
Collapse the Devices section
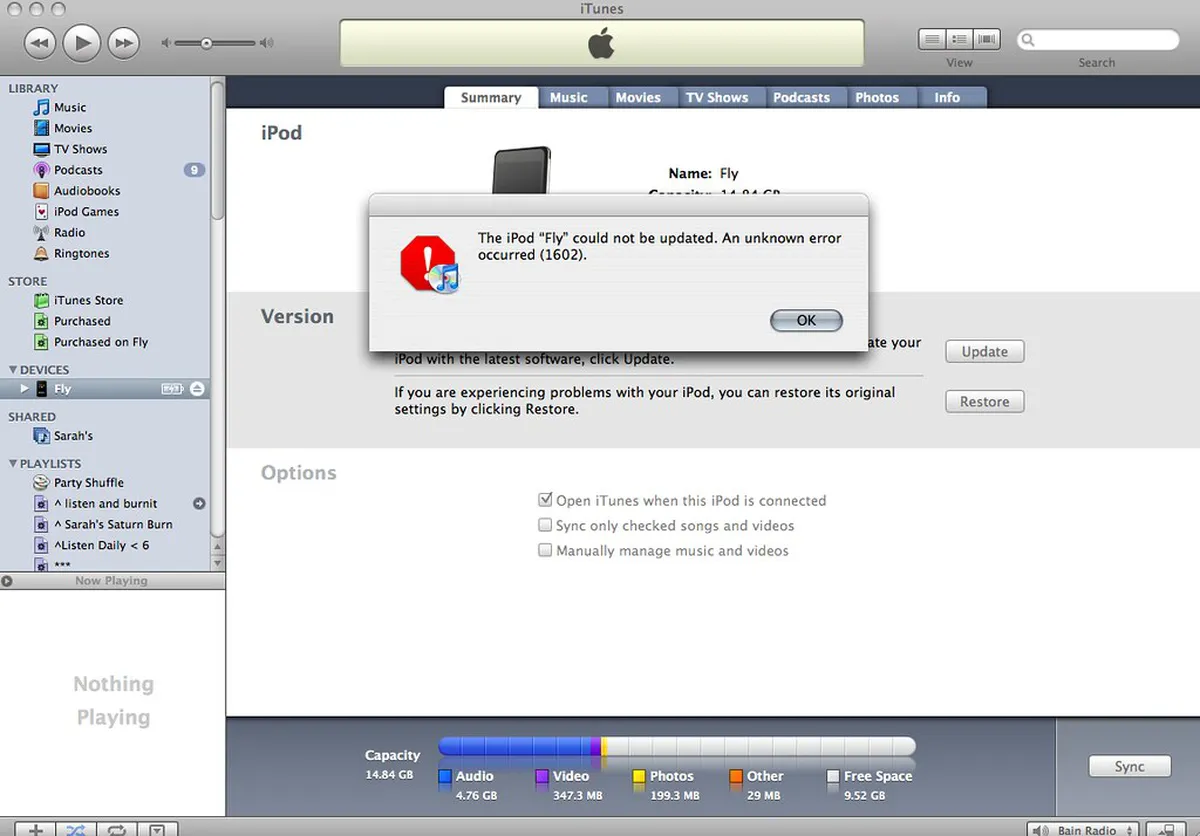[13, 370]
